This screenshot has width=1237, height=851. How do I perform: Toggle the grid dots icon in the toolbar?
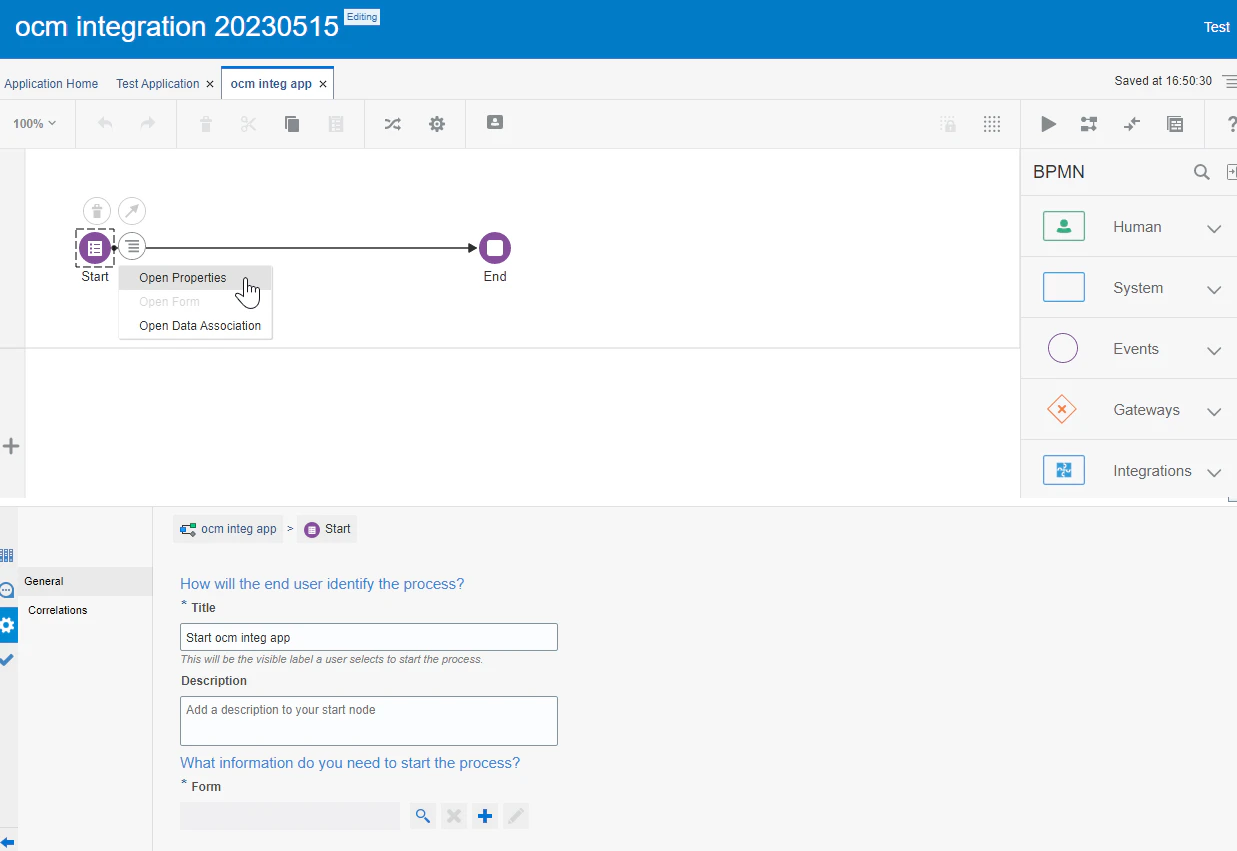pyautogui.click(x=992, y=124)
